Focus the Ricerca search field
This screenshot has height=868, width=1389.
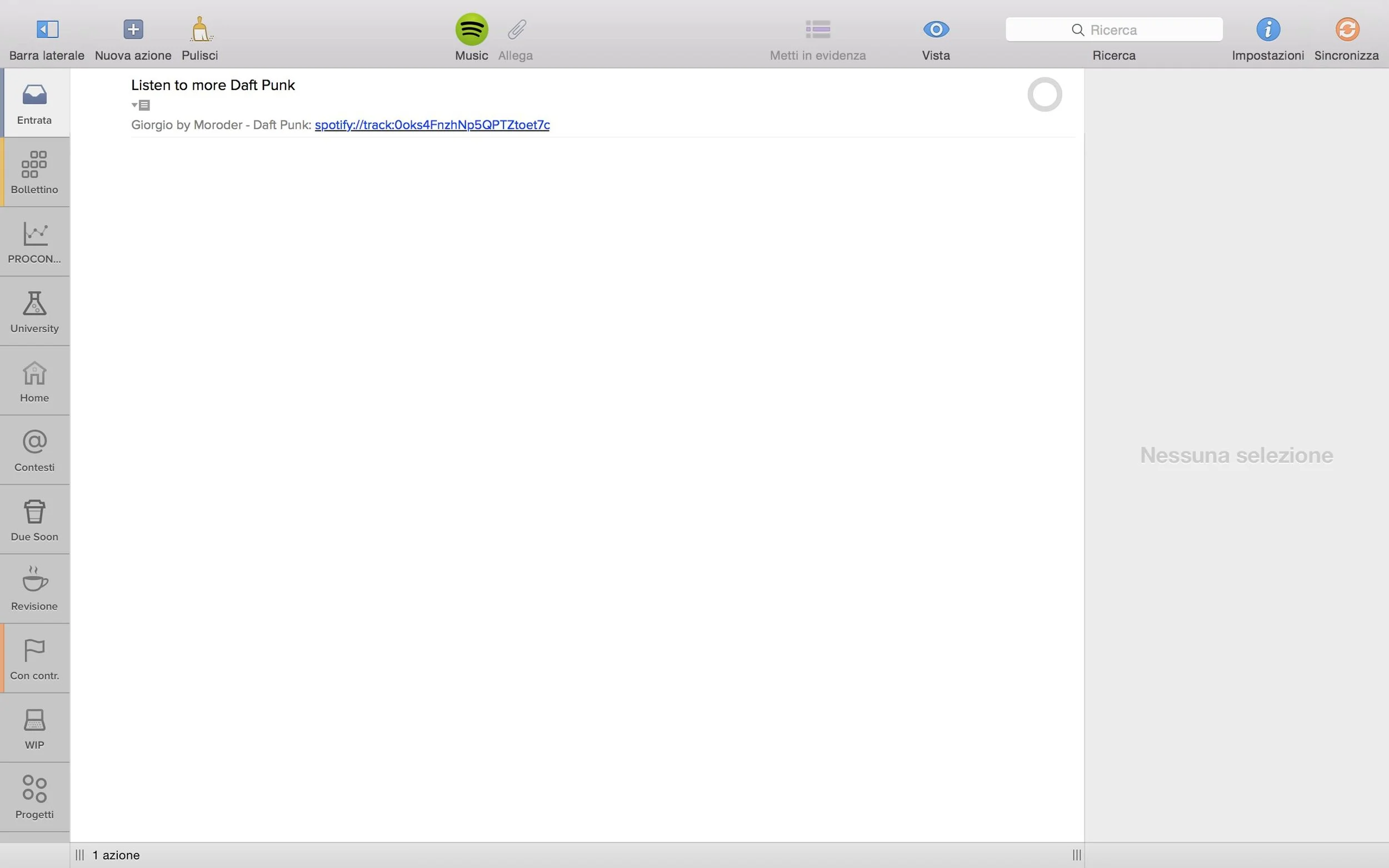click(1114, 29)
